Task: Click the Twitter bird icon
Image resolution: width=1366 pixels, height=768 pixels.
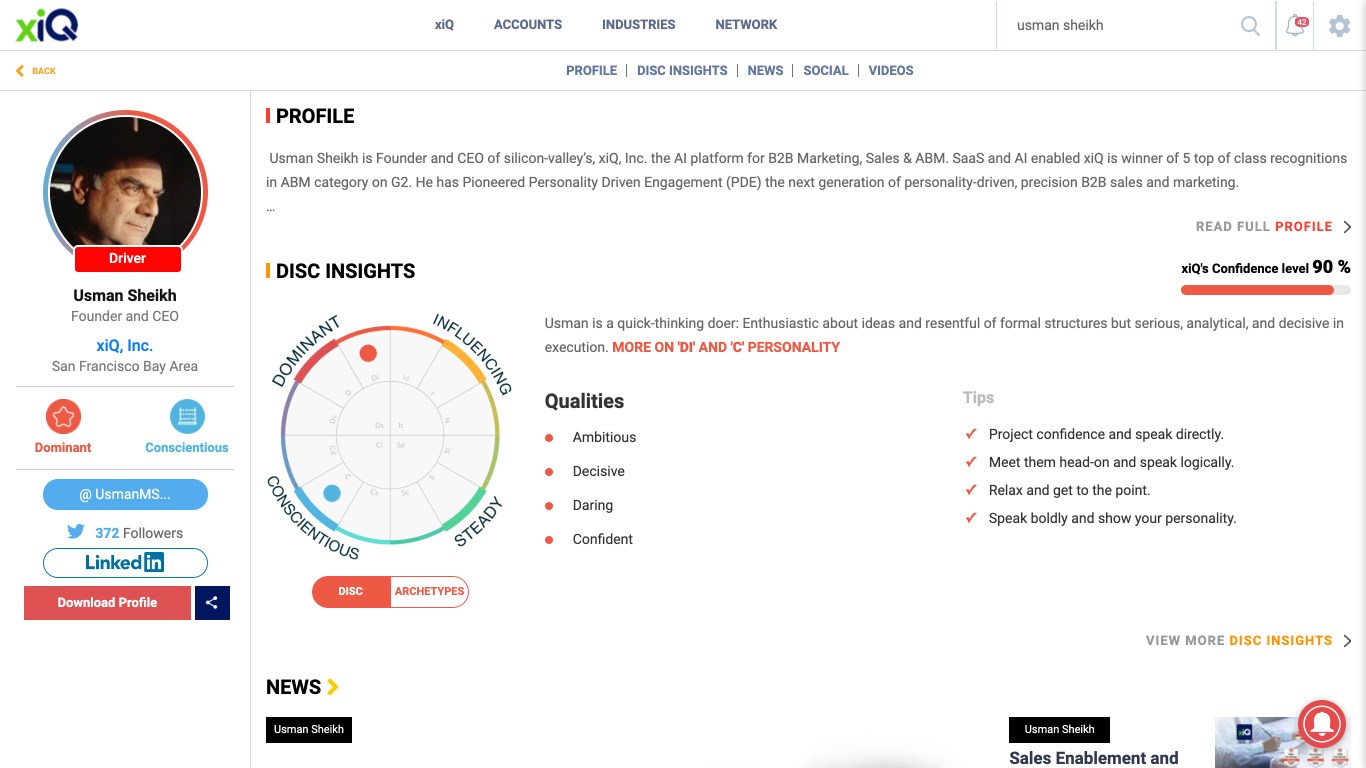Action: point(76,532)
